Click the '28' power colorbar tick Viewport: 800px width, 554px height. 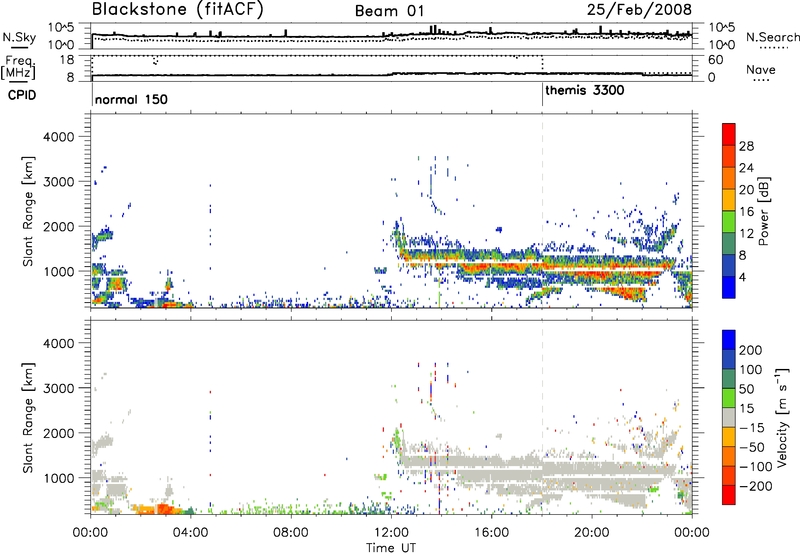tap(746, 146)
